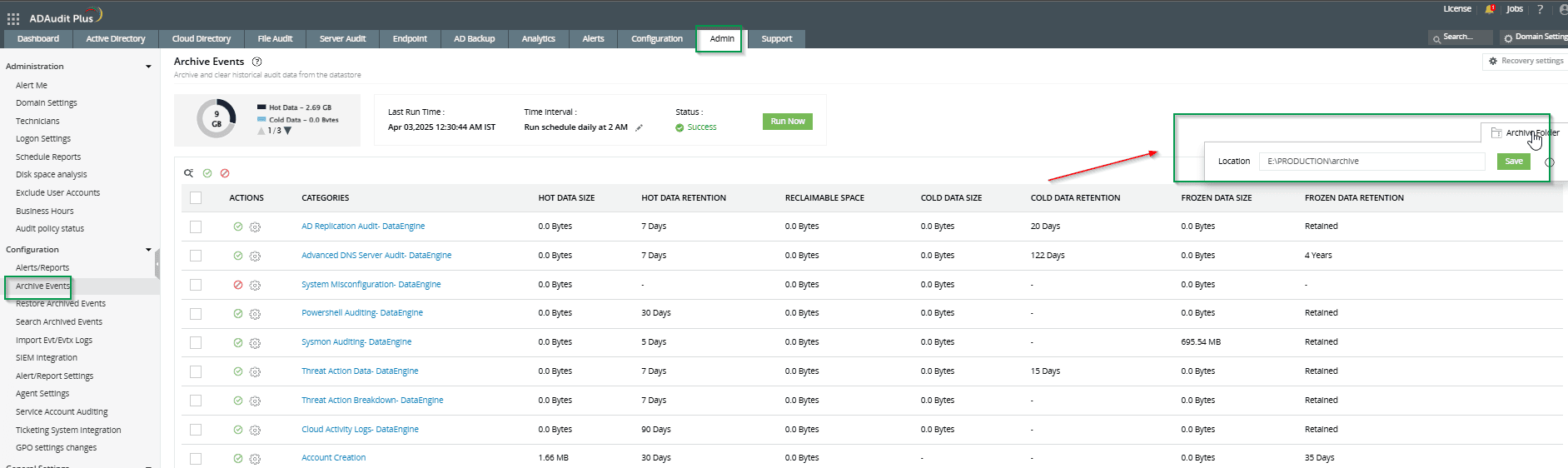Open the notifications bell icon

1490,9
